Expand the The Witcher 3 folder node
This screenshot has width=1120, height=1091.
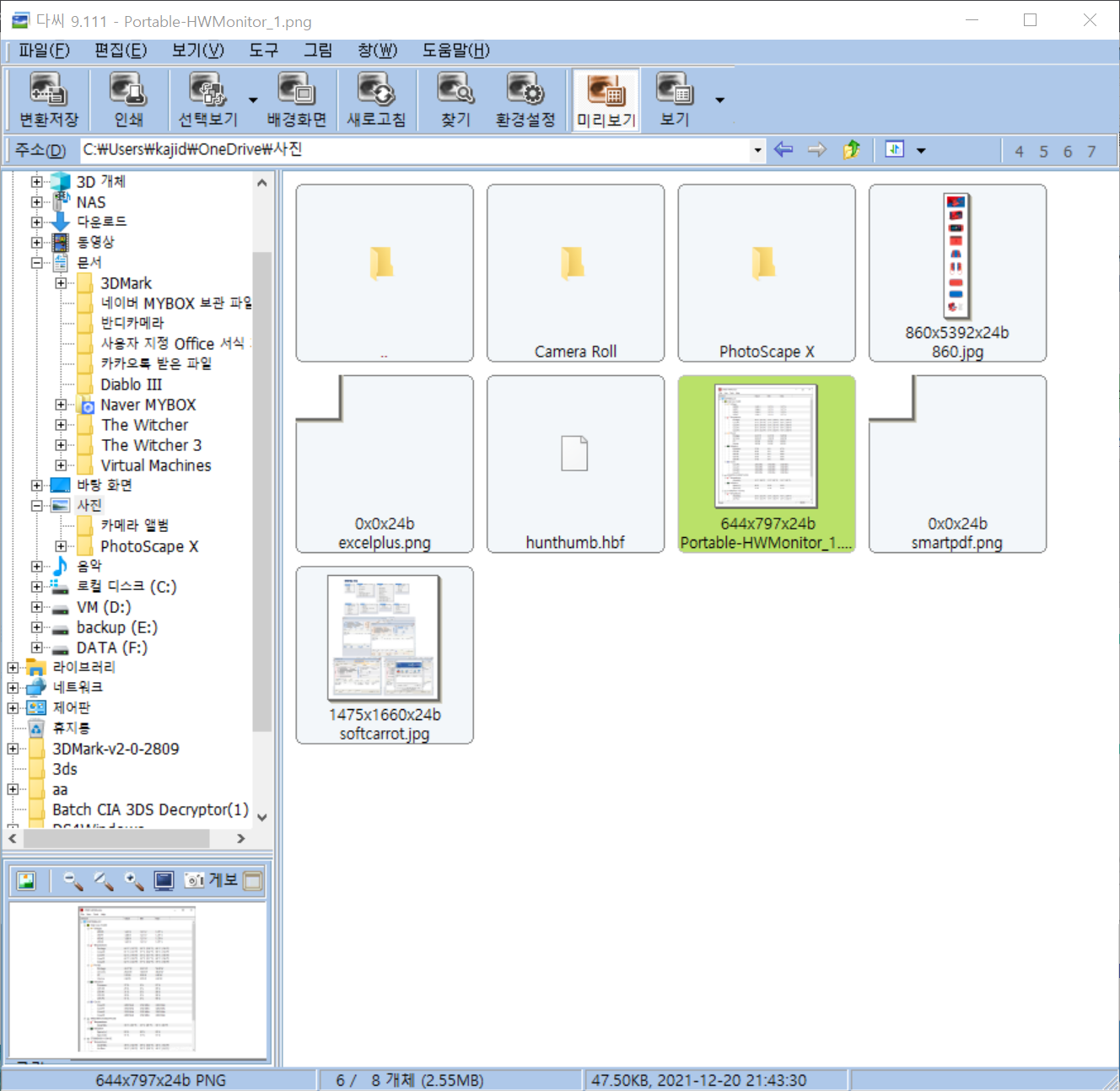[x=61, y=445]
